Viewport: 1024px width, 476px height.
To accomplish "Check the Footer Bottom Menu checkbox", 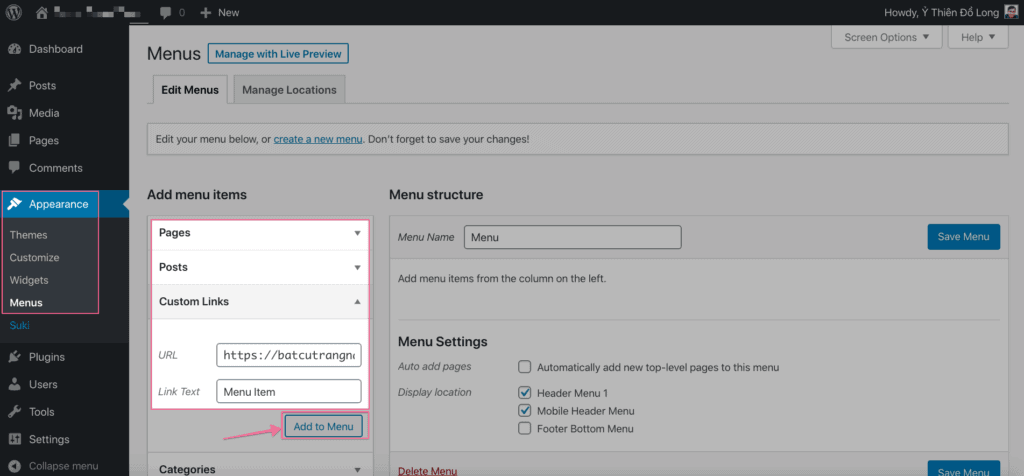I will click(524, 428).
